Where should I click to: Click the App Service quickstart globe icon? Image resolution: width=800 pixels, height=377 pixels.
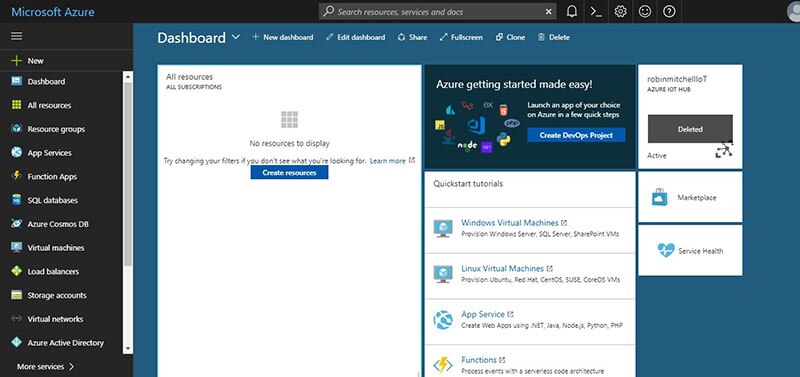pyautogui.click(x=443, y=320)
